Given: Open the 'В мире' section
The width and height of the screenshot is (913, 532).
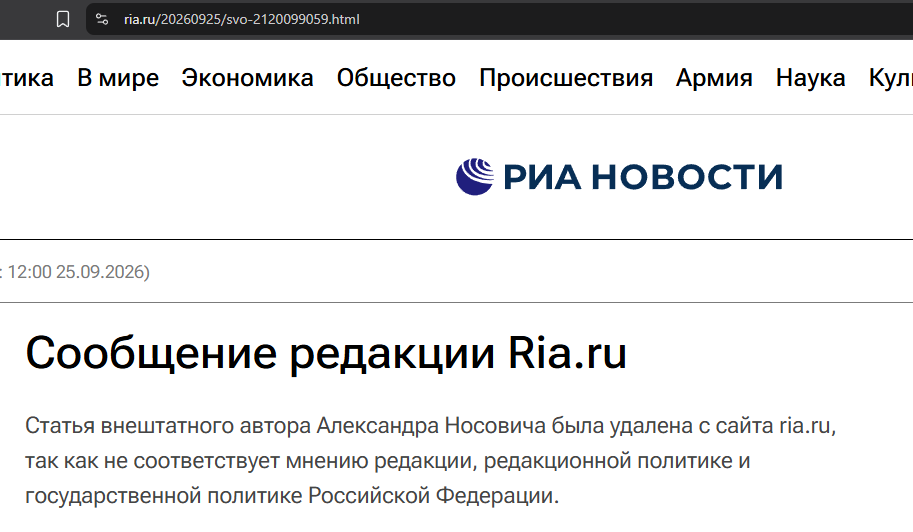Looking at the screenshot, I should 118,77.
